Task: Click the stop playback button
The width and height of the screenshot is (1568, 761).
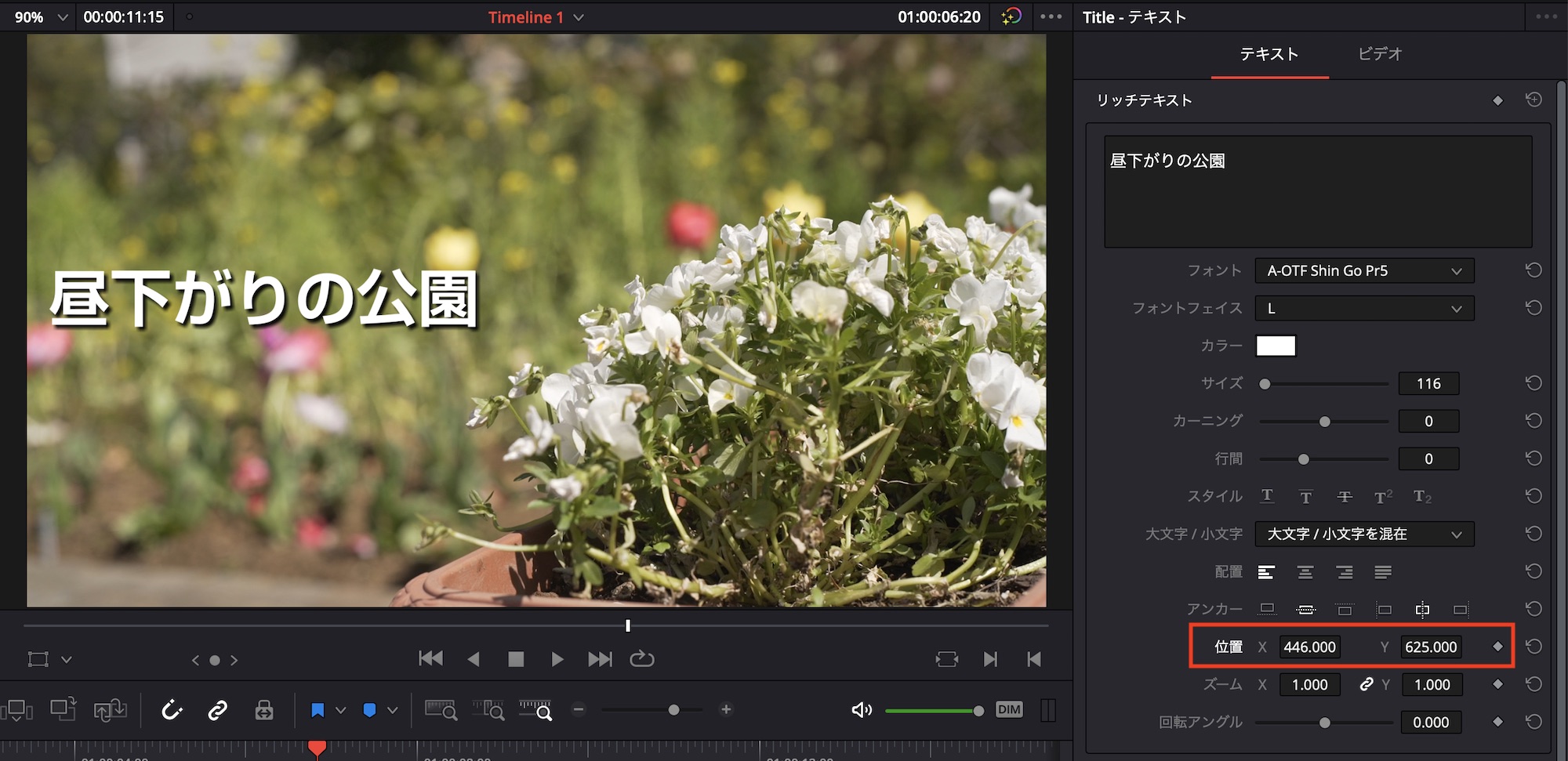Action: (515, 659)
